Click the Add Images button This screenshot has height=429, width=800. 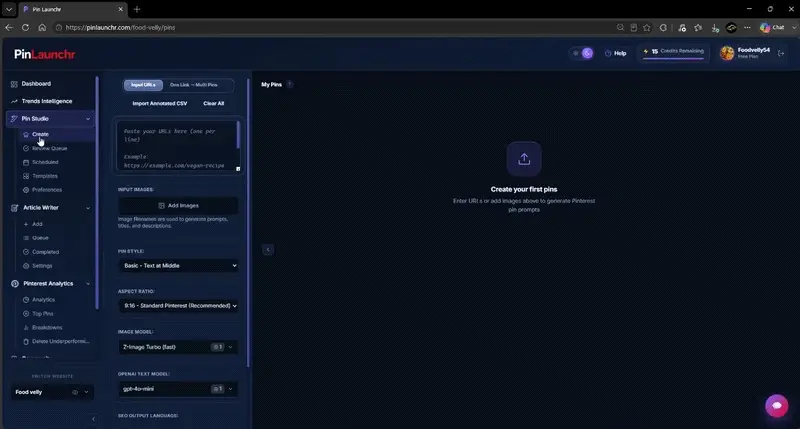point(178,206)
